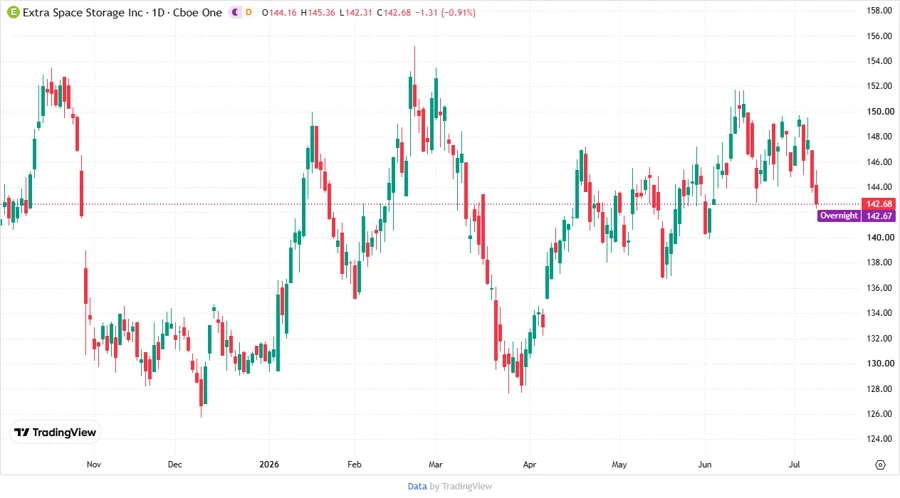Click the 130.00 price axis label

coord(879,363)
